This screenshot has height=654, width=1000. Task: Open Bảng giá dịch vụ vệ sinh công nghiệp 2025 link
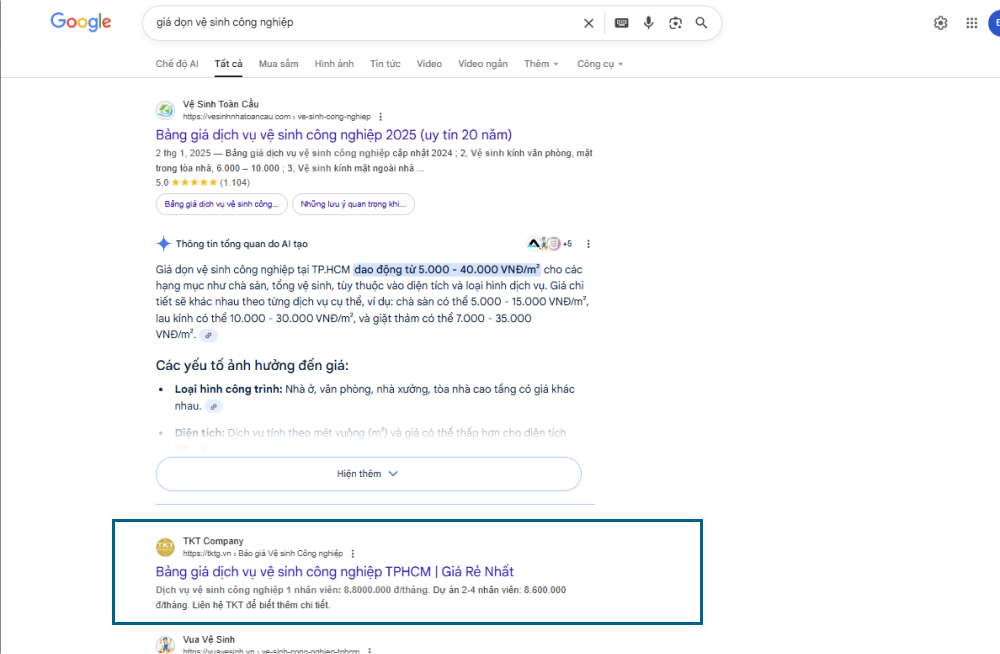pyautogui.click(x=334, y=135)
